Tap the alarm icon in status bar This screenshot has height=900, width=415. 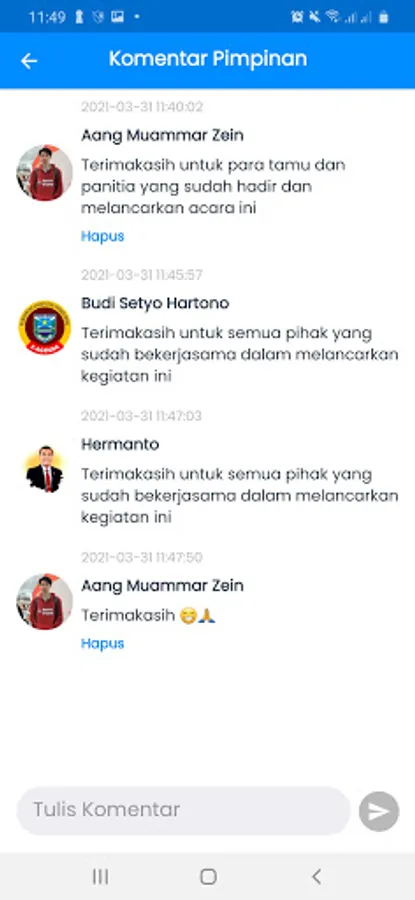pos(297,17)
